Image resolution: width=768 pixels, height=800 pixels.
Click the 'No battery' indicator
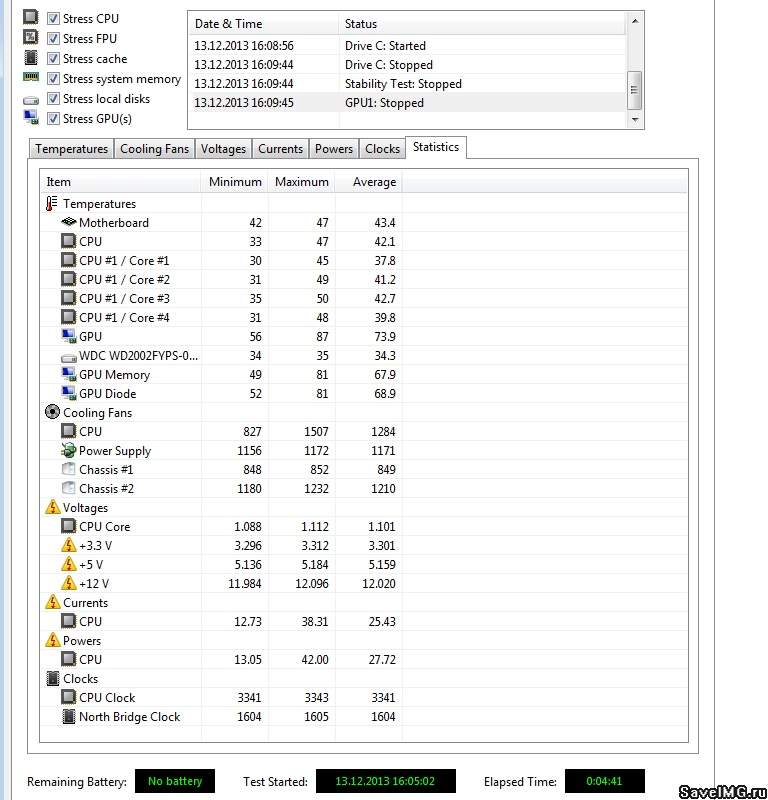tap(175, 781)
